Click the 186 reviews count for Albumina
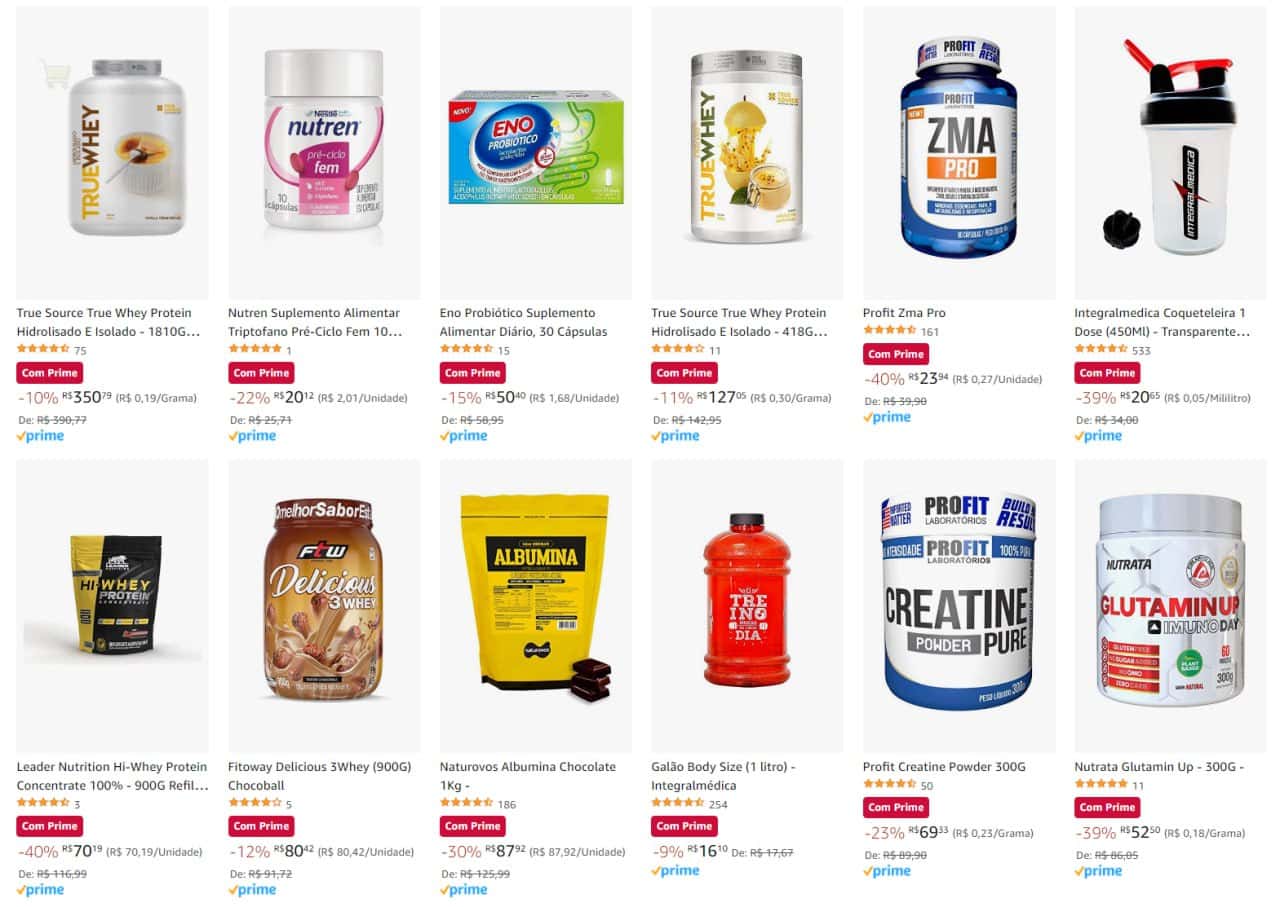 [507, 804]
